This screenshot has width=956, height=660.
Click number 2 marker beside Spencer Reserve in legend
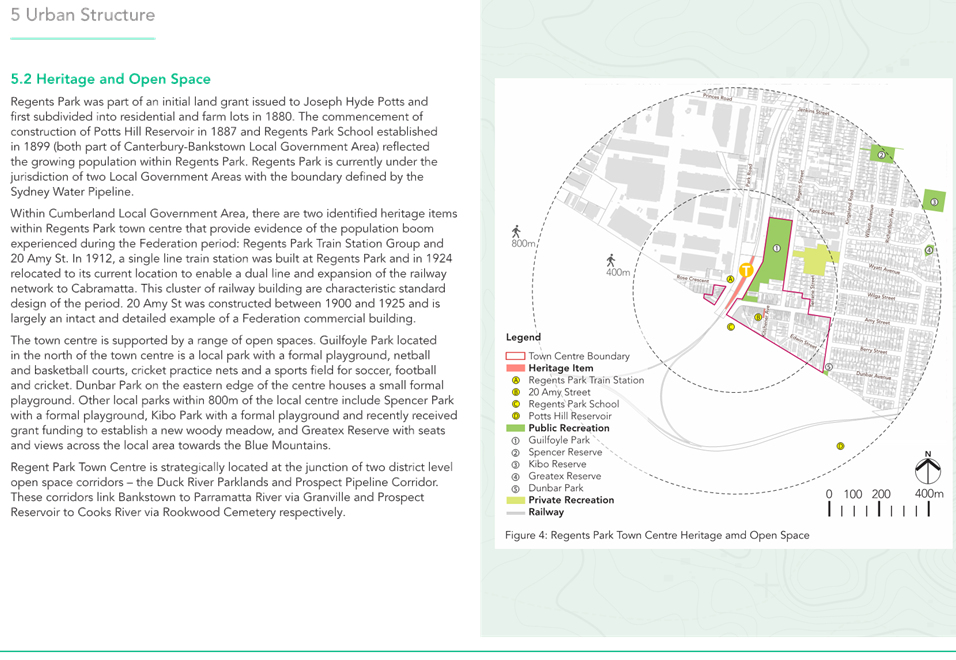click(516, 452)
